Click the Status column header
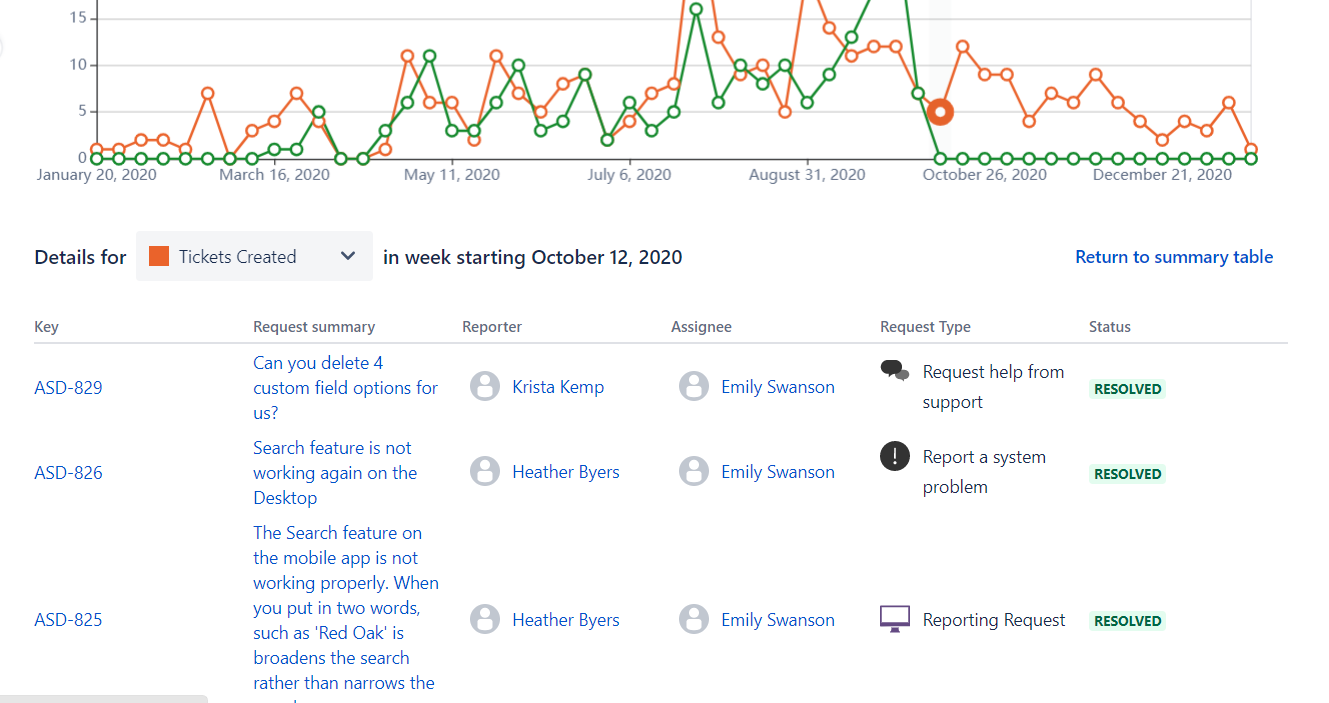The height and width of the screenshot is (703, 1329). click(1110, 327)
